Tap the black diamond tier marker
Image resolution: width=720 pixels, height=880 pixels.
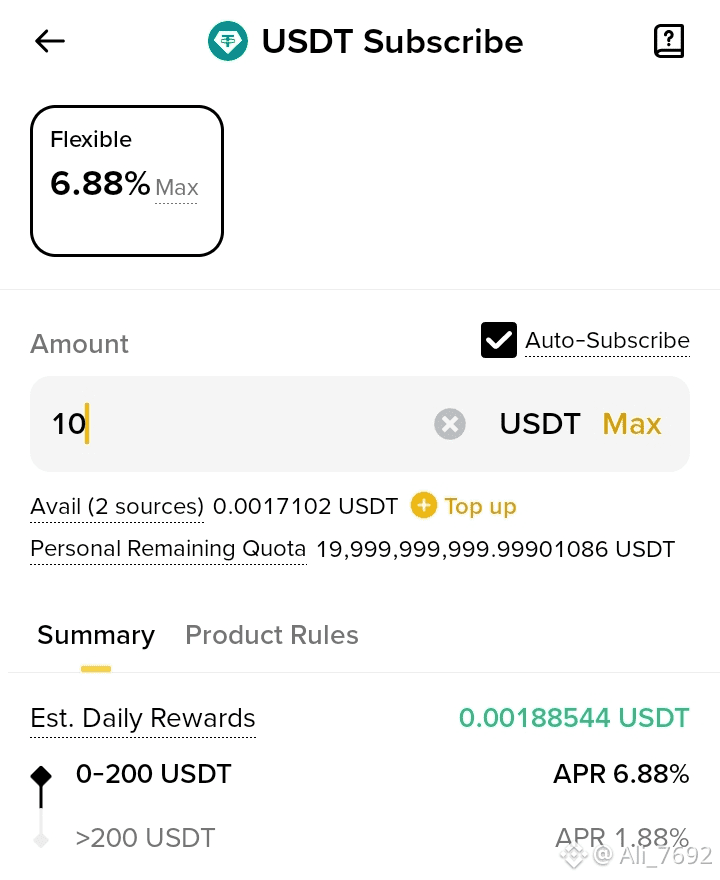click(x=41, y=776)
